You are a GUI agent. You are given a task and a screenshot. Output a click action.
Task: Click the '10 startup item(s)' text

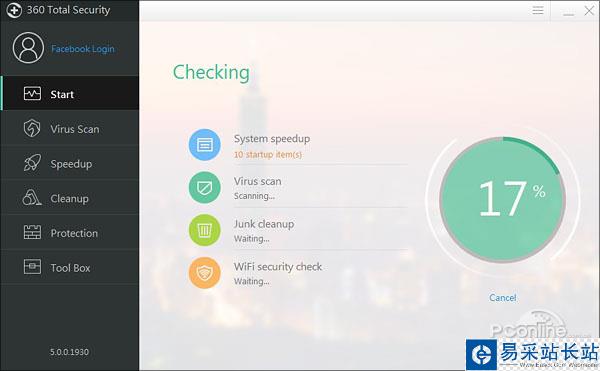[x=268, y=155]
